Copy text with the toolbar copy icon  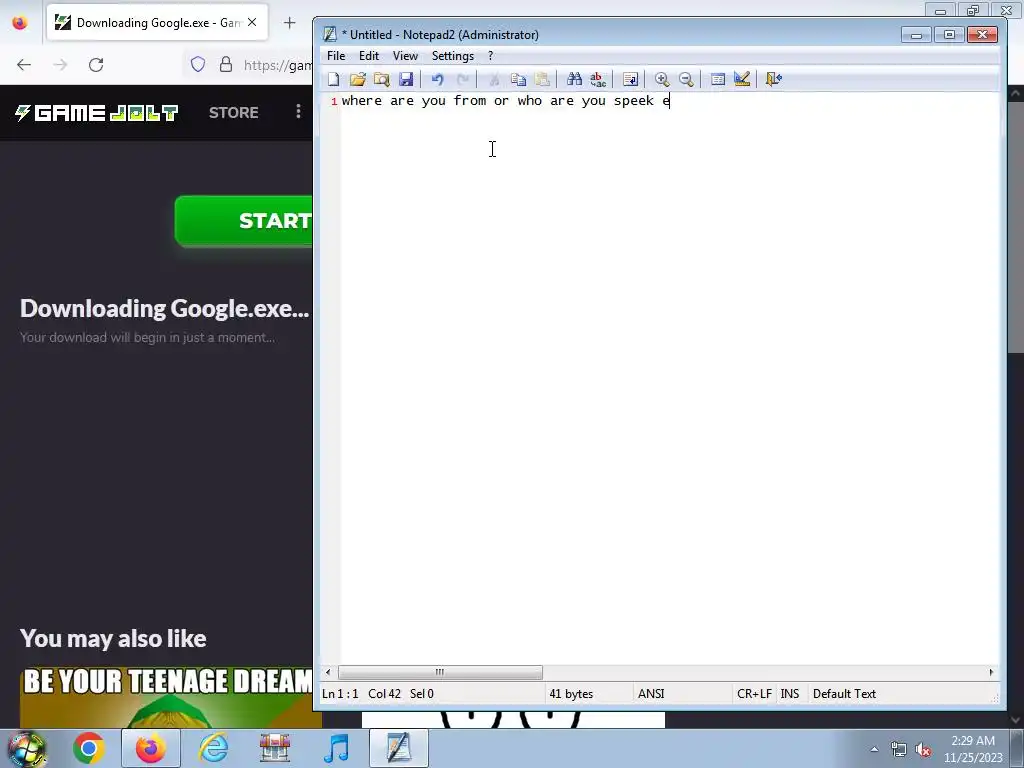[x=518, y=79]
